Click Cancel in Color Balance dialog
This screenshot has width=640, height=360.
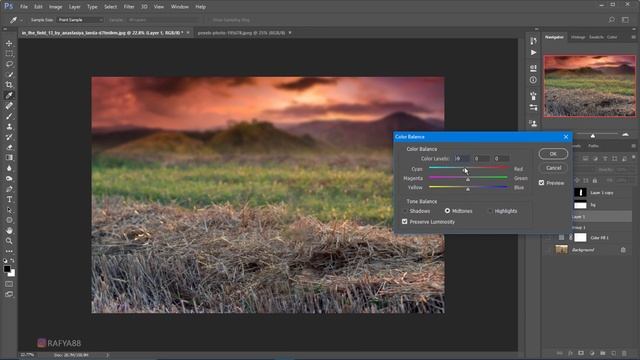click(x=553, y=168)
